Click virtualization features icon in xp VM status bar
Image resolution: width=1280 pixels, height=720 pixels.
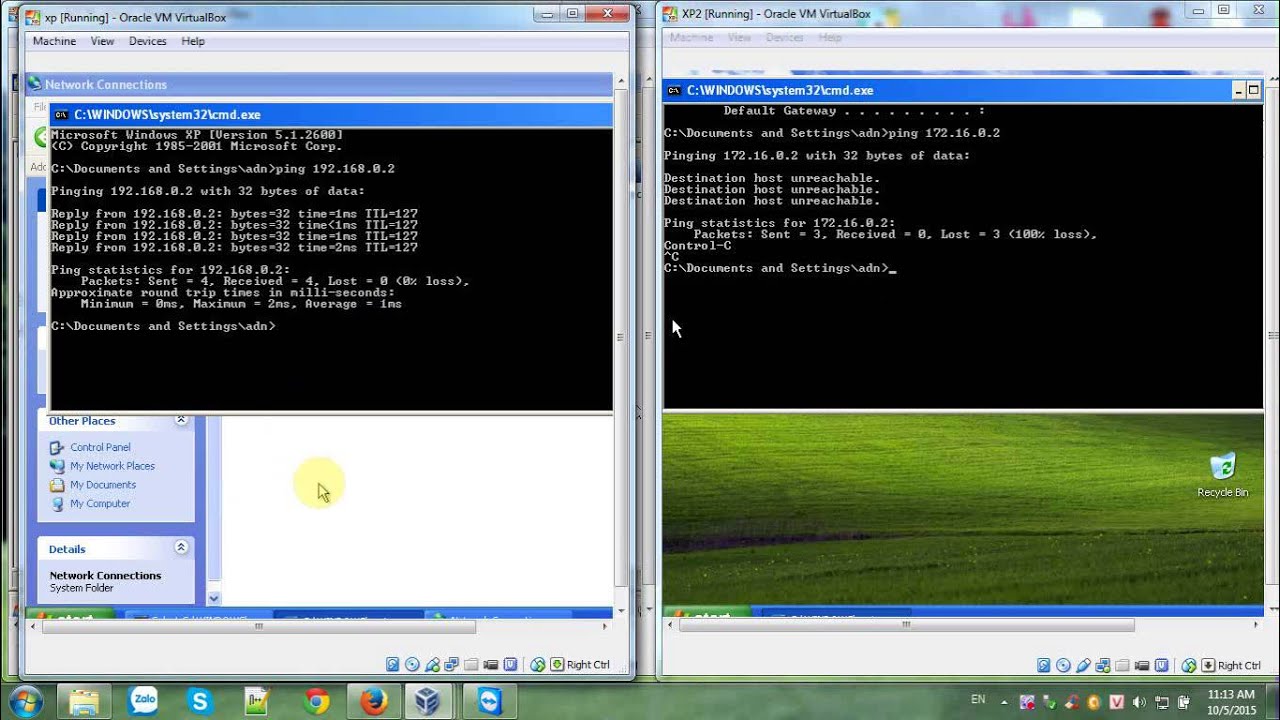[510, 665]
